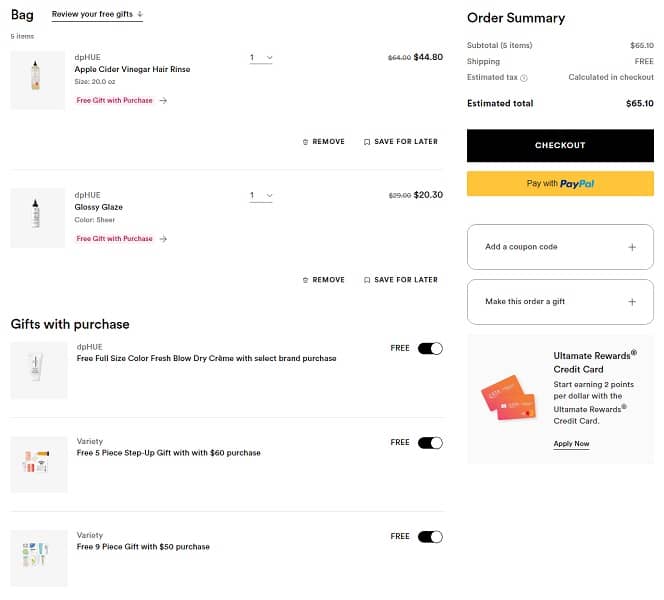Disable the Free 5 Piece Step-Up Gift
The height and width of the screenshot is (600, 664).
pos(430,442)
